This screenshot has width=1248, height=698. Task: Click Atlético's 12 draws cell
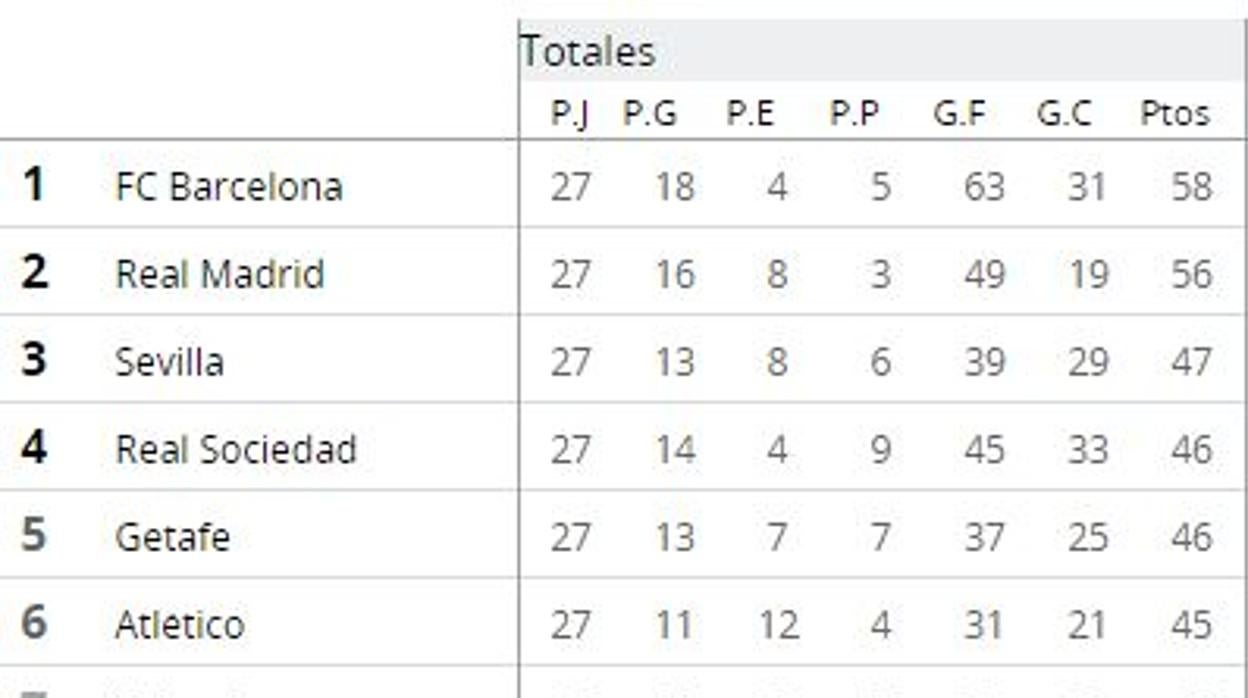pyautogui.click(x=778, y=626)
